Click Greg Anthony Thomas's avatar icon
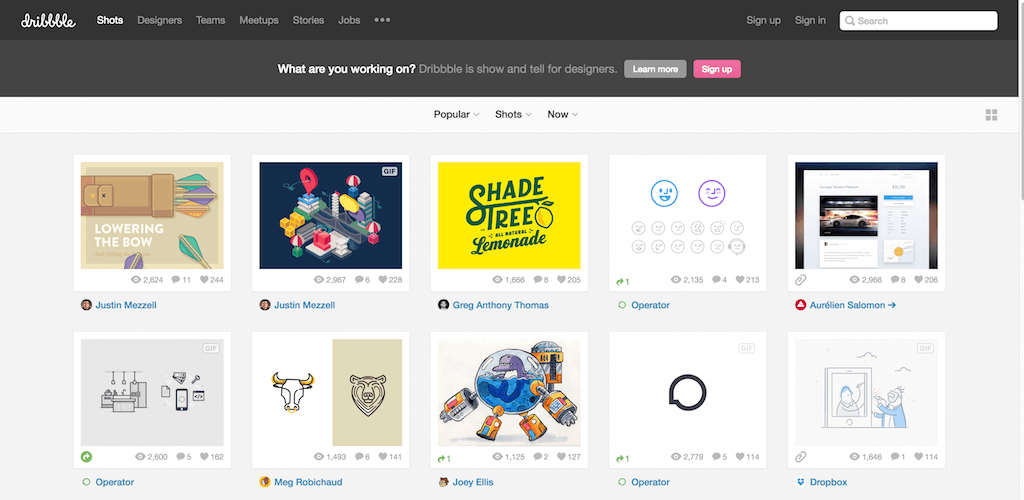 [x=443, y=305]
